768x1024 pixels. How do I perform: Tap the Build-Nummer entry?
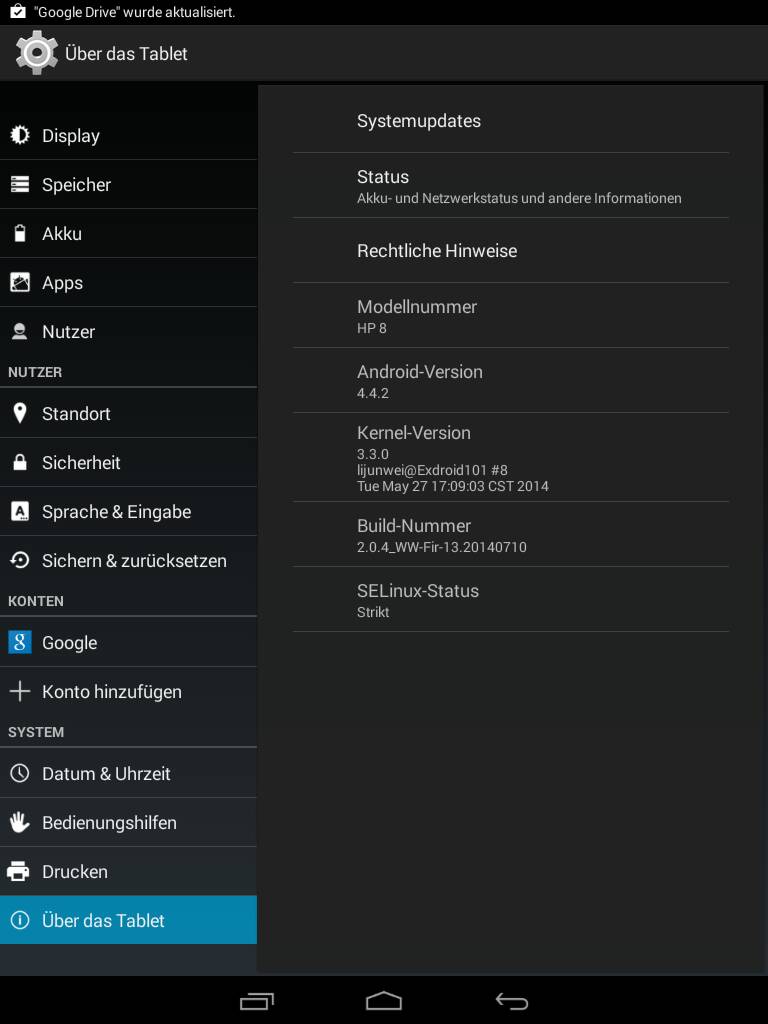click(x=511, y=535)
